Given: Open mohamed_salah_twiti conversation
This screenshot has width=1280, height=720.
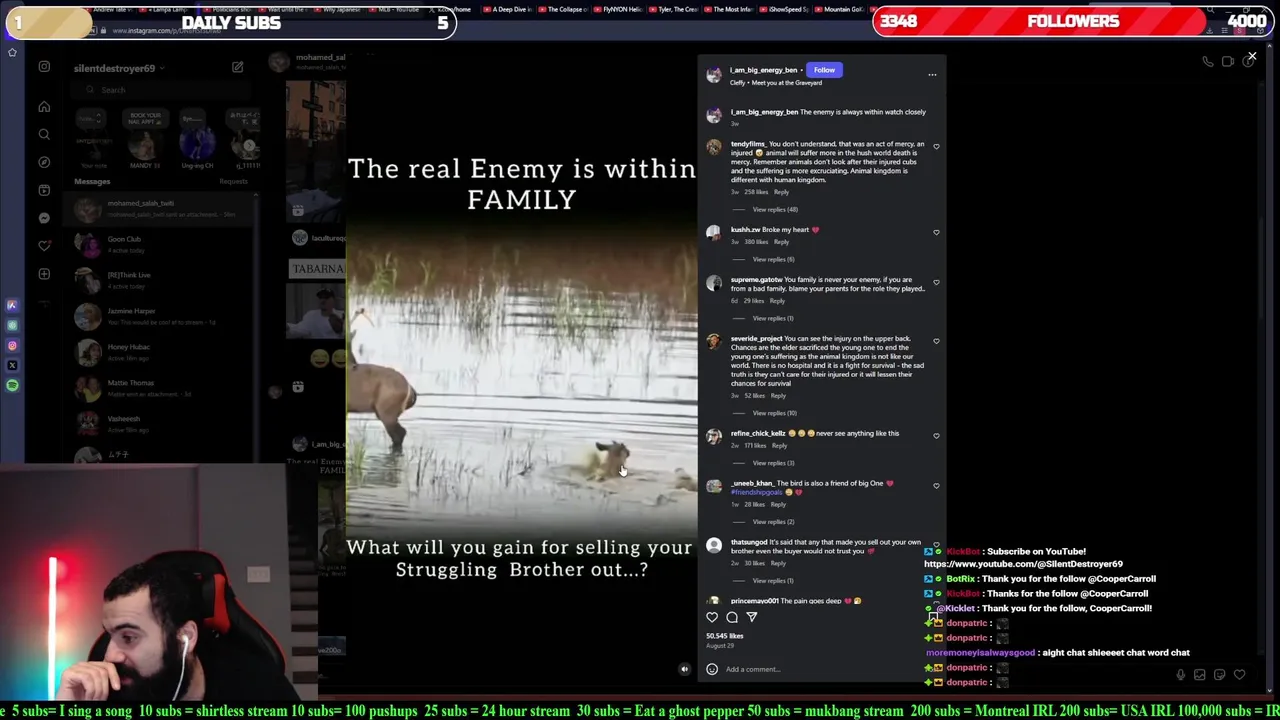Looking at the screenshot, I should click(x=160, y=209).
